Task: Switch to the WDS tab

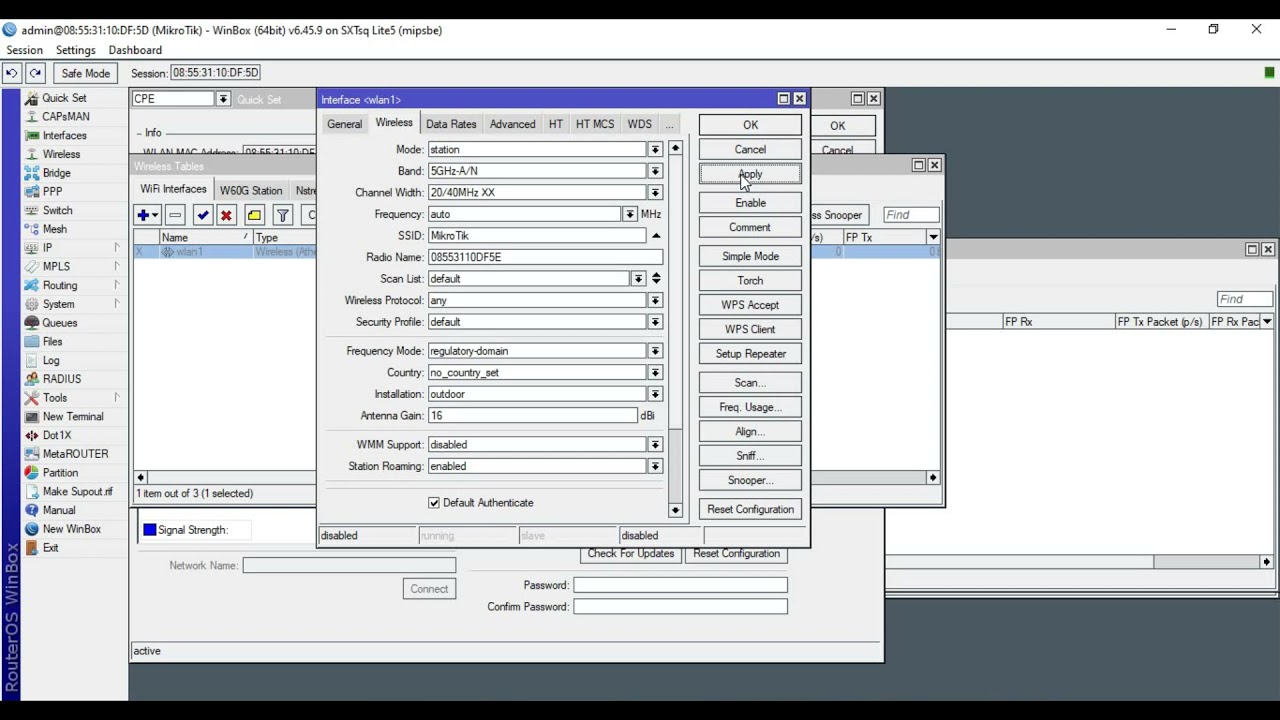Action: click(639, 124)
